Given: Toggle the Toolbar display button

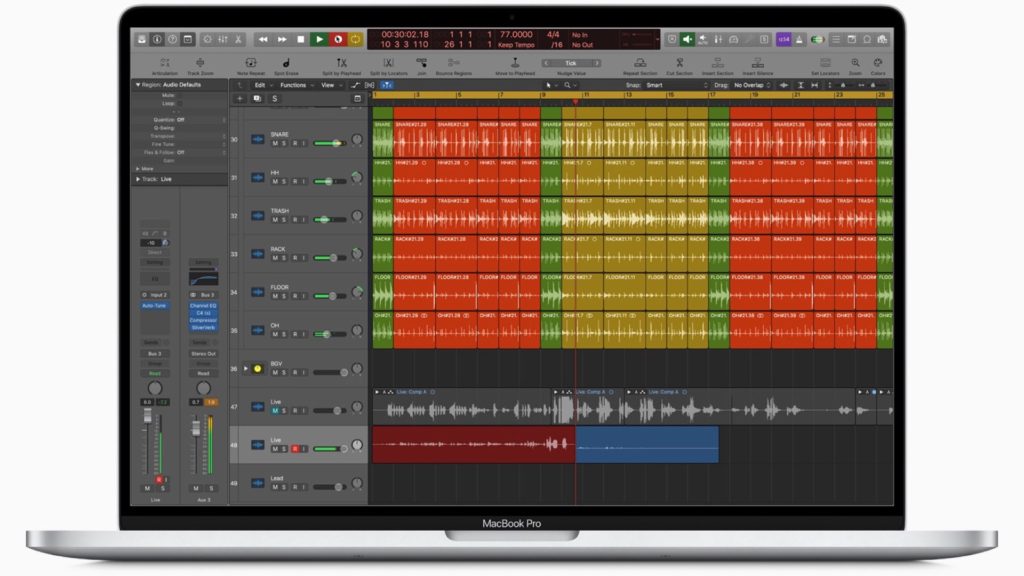Looking at the screenshot, I should tap(188, 39).
